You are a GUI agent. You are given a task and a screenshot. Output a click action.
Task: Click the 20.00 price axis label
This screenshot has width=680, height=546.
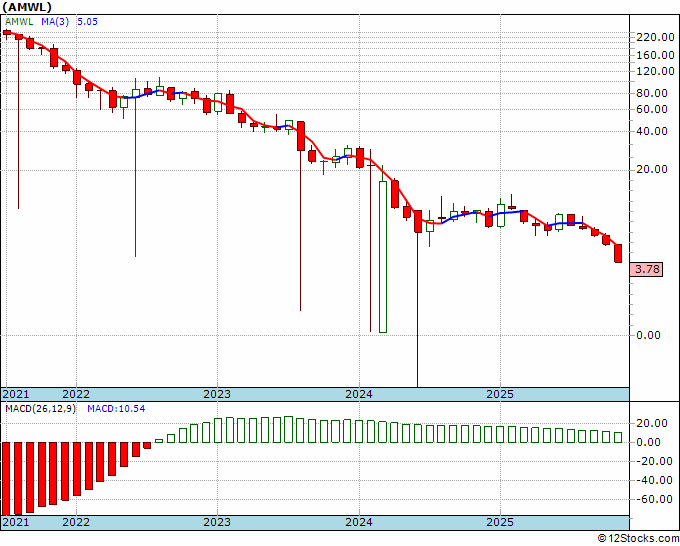(652, 169)
